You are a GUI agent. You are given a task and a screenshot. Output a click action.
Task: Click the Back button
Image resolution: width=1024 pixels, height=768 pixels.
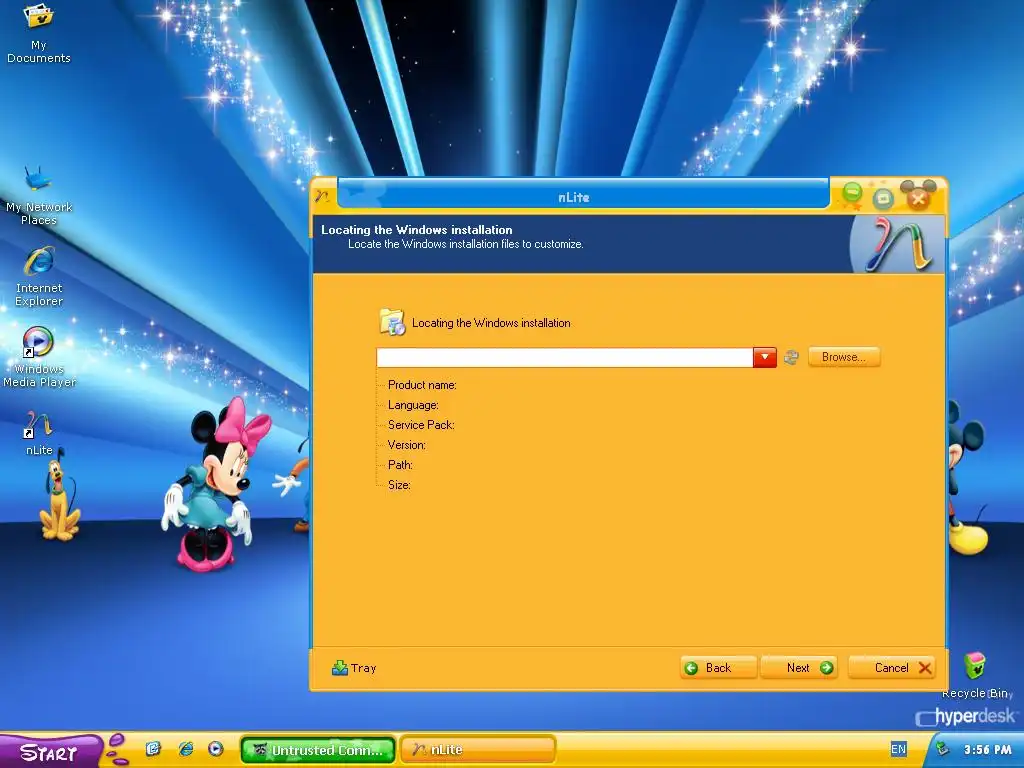tap(718, 667)
